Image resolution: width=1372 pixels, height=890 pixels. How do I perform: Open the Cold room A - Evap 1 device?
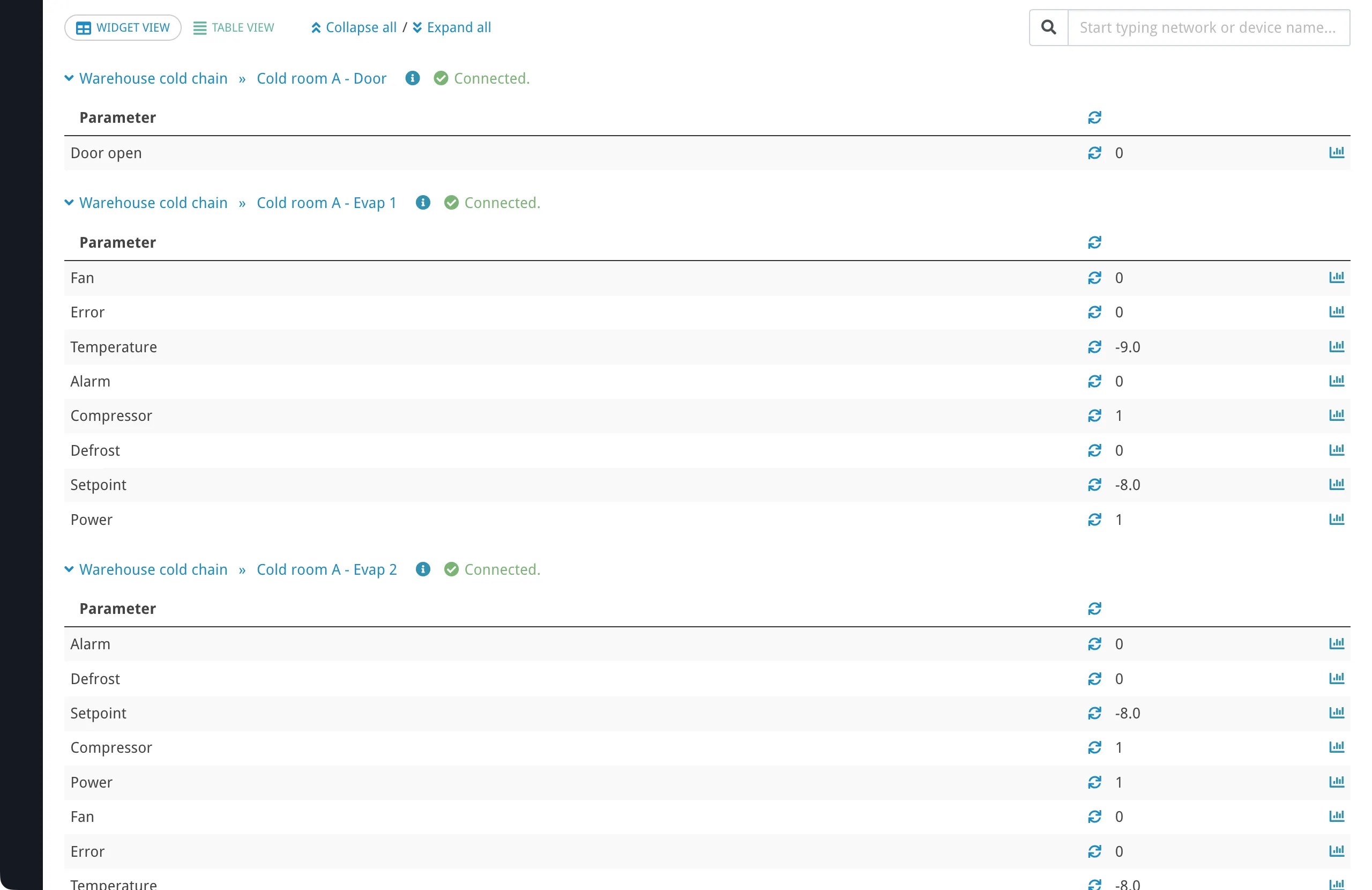click(x=326, y=203)
